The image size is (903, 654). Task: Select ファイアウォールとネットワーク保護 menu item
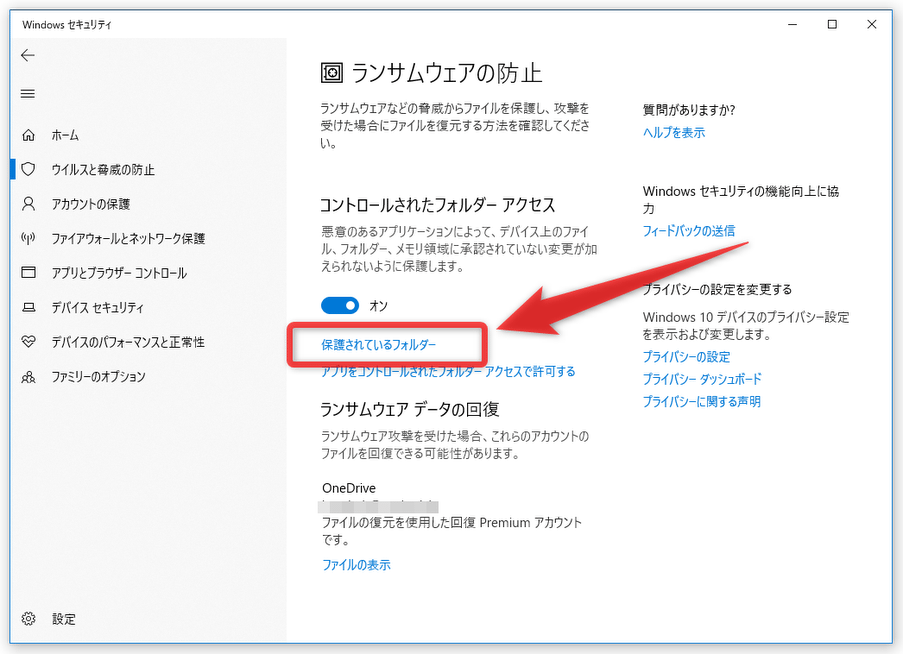(128, 238)
